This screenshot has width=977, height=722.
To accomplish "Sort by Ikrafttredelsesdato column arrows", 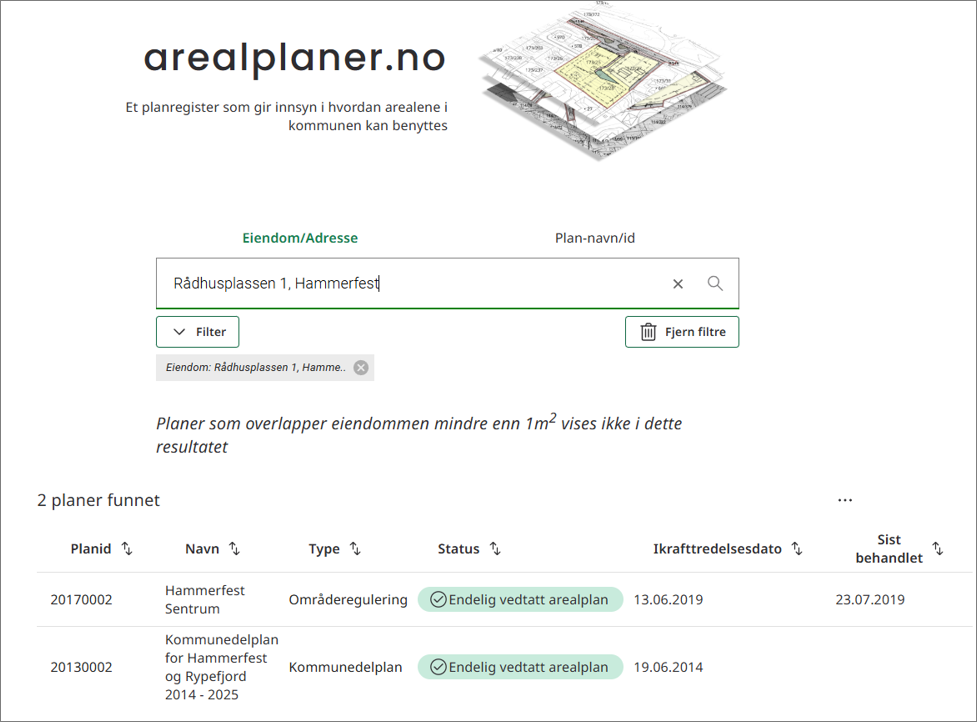I will [x=797, y=548].
